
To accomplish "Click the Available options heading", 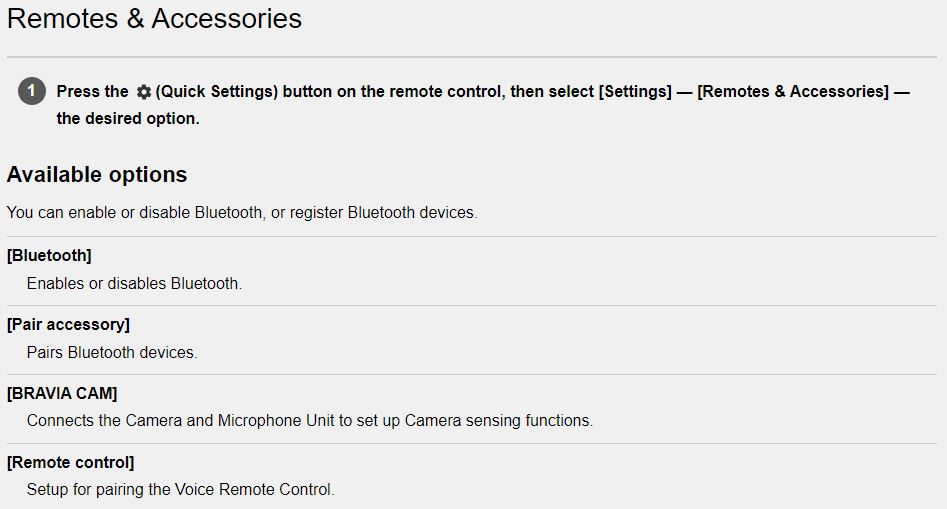I will click(x=97, y=174).
